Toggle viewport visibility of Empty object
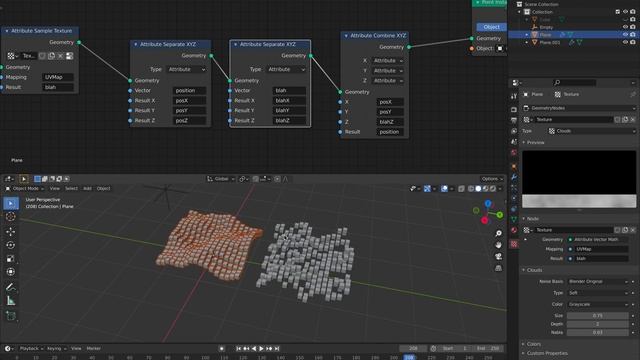640x360 pixels. pyautogui.click(x=625, y=27)
